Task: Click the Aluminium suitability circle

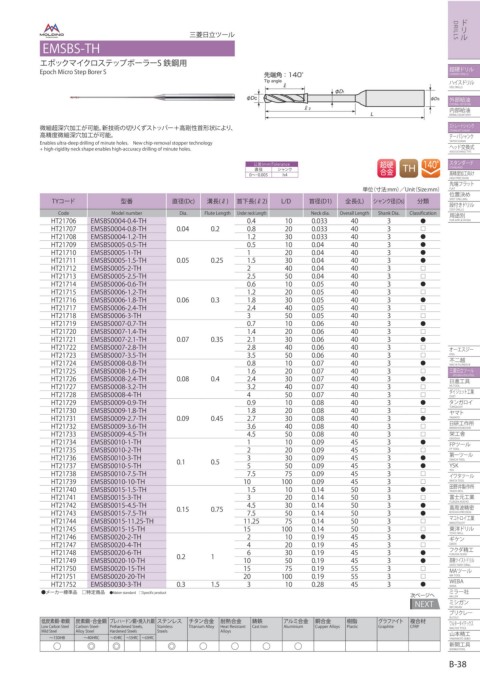Action: pos(298,646)
